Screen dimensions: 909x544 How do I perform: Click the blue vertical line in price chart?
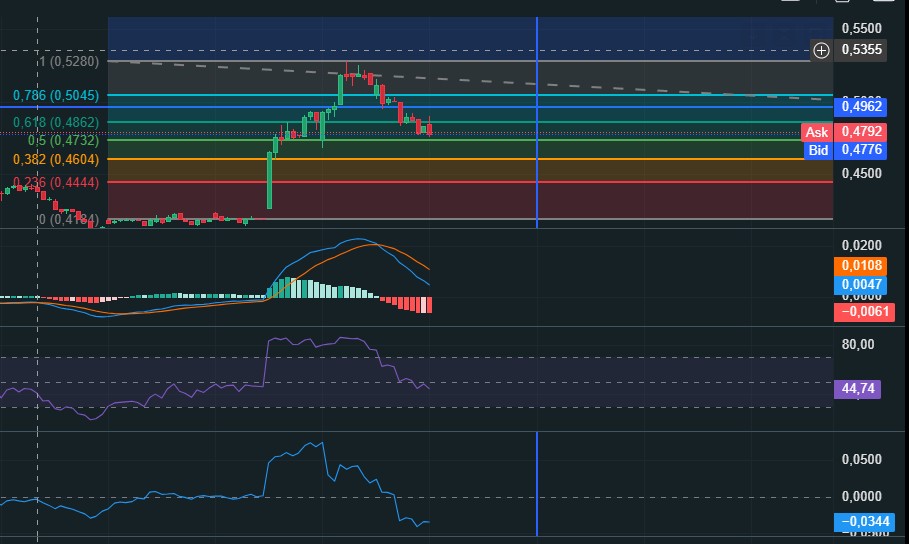click(x=537, y=122)
